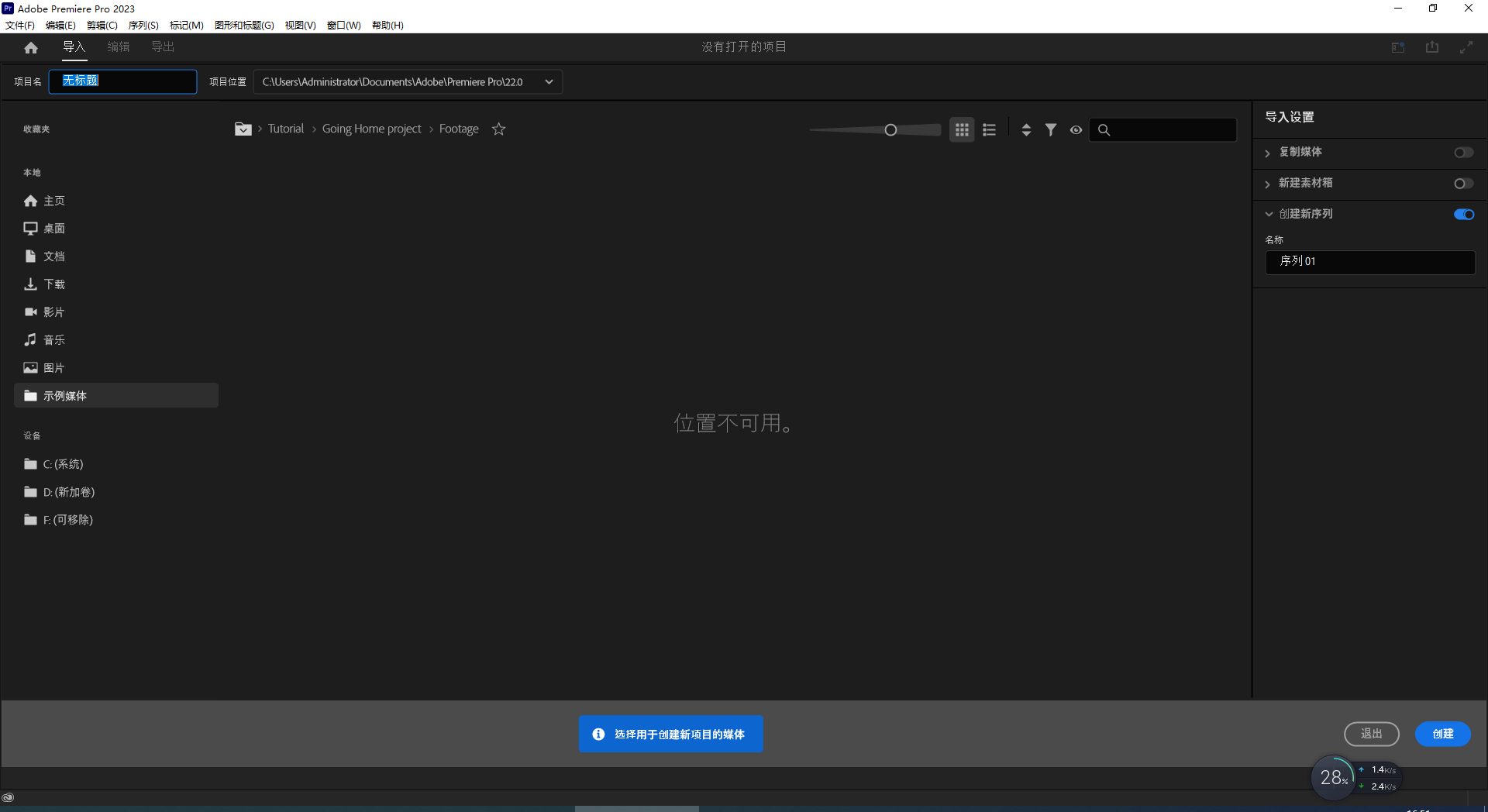Screen dimensions: 1488x812
Task: Switch to grid thumbnail view
Action: tap(962, 129)
